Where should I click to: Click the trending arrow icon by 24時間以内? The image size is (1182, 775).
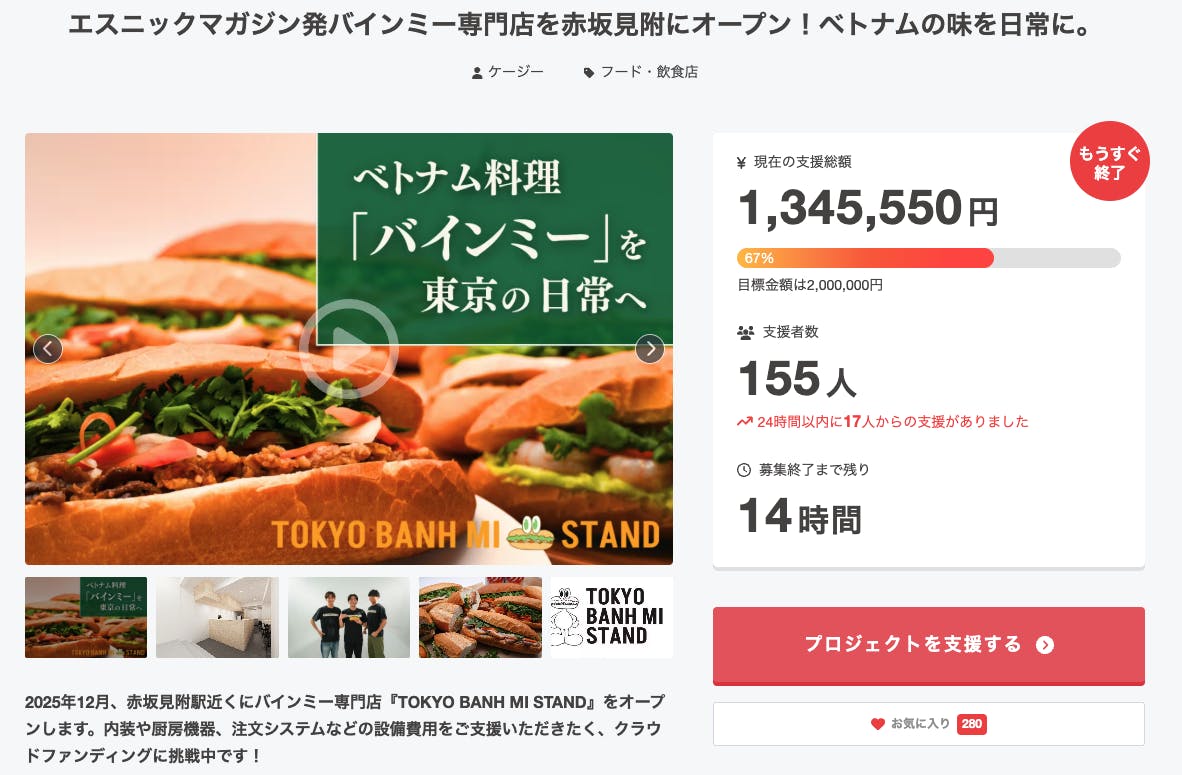pyautogui.click(x=744, y=422)
